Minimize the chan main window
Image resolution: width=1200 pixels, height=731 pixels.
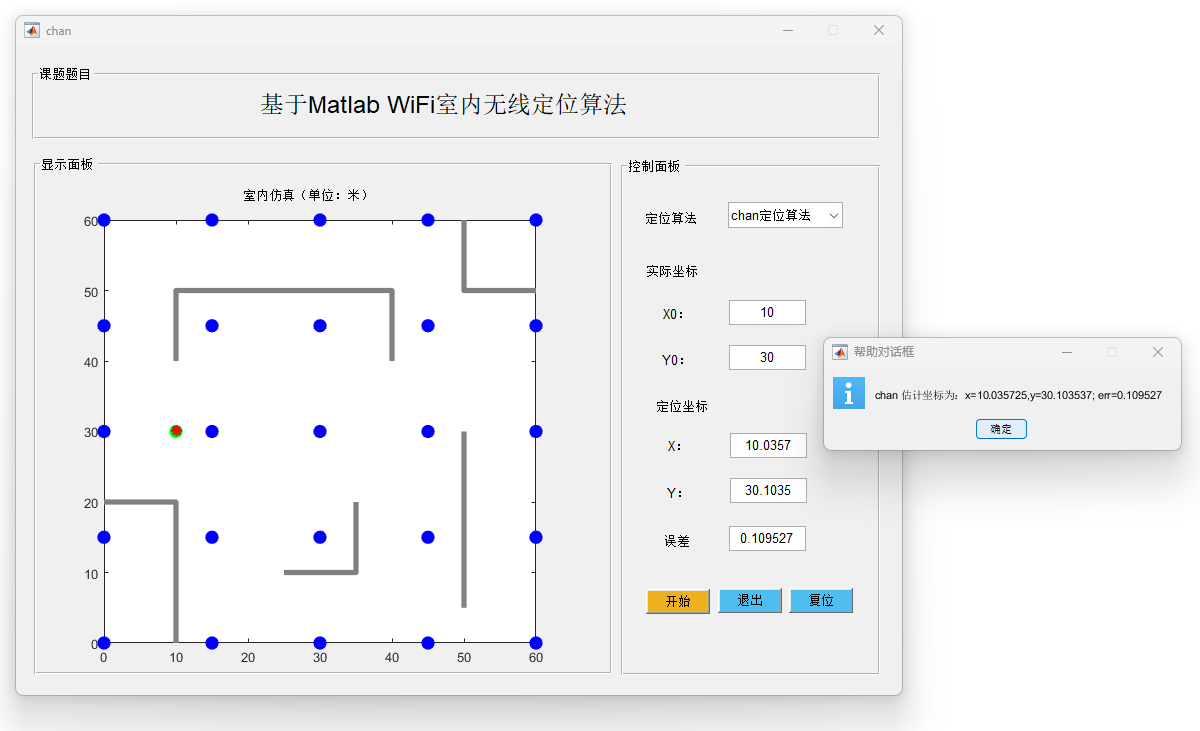click(x=788, y=30)
